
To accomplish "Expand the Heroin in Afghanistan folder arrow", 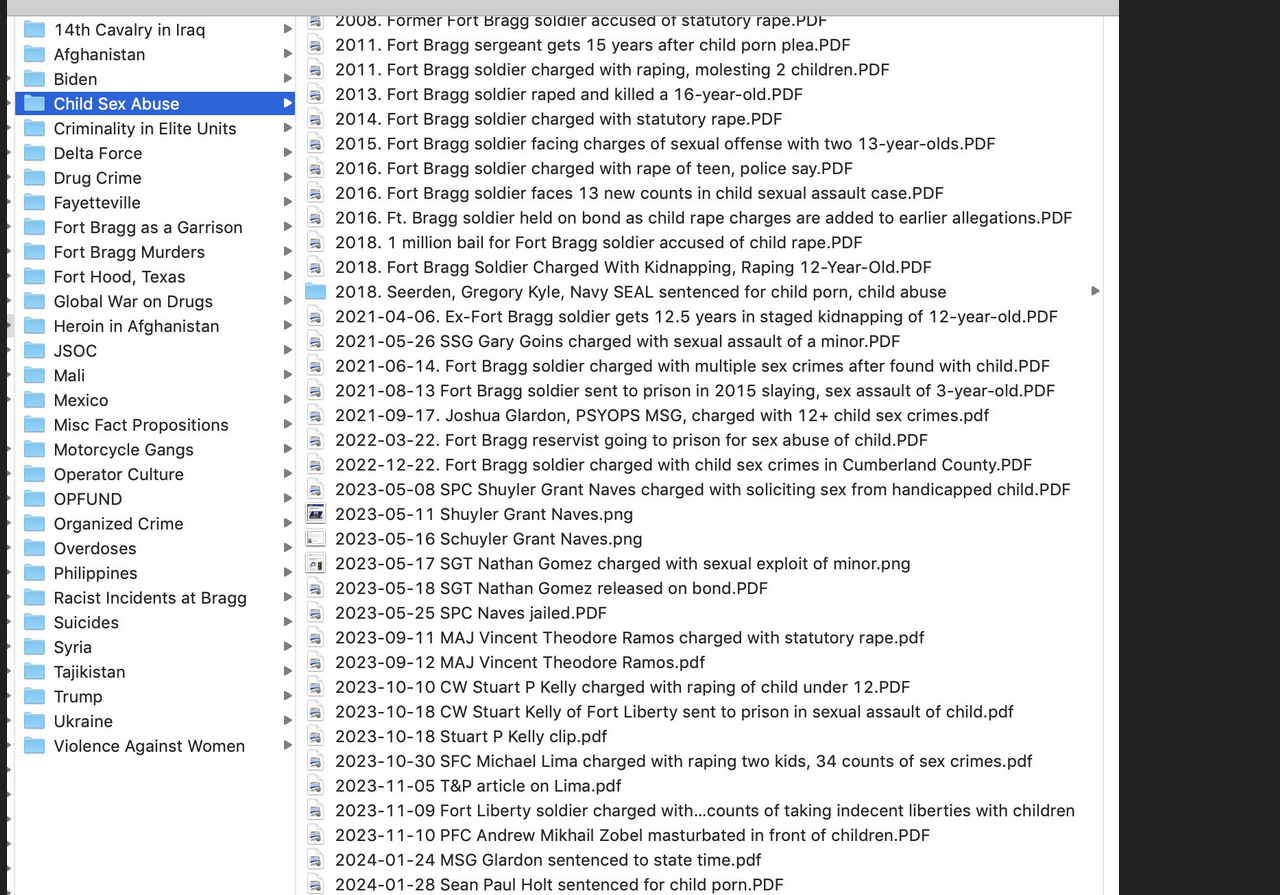I will coord(288,326).
